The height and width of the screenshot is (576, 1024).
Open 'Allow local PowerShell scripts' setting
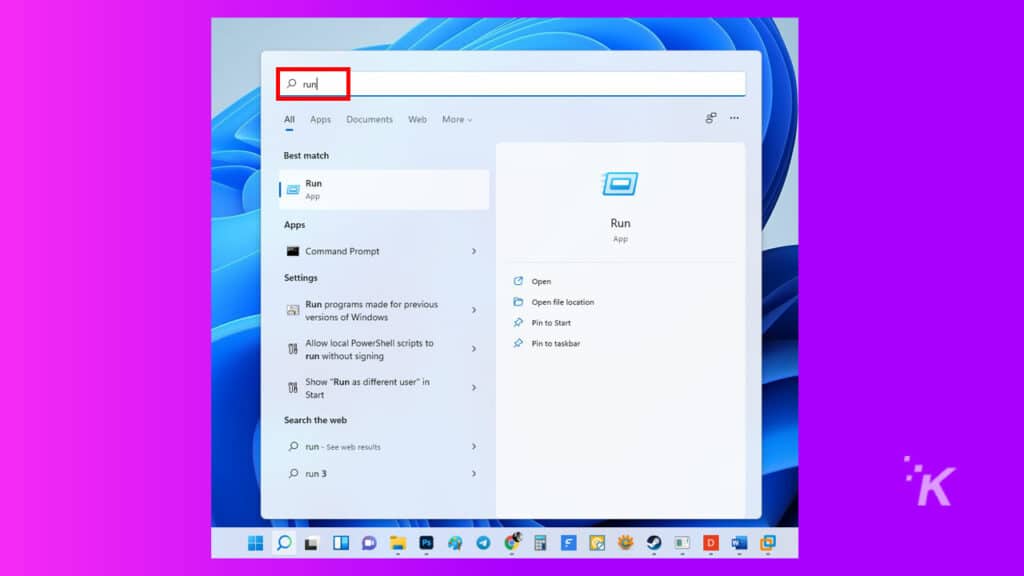(x=384, y=349)
